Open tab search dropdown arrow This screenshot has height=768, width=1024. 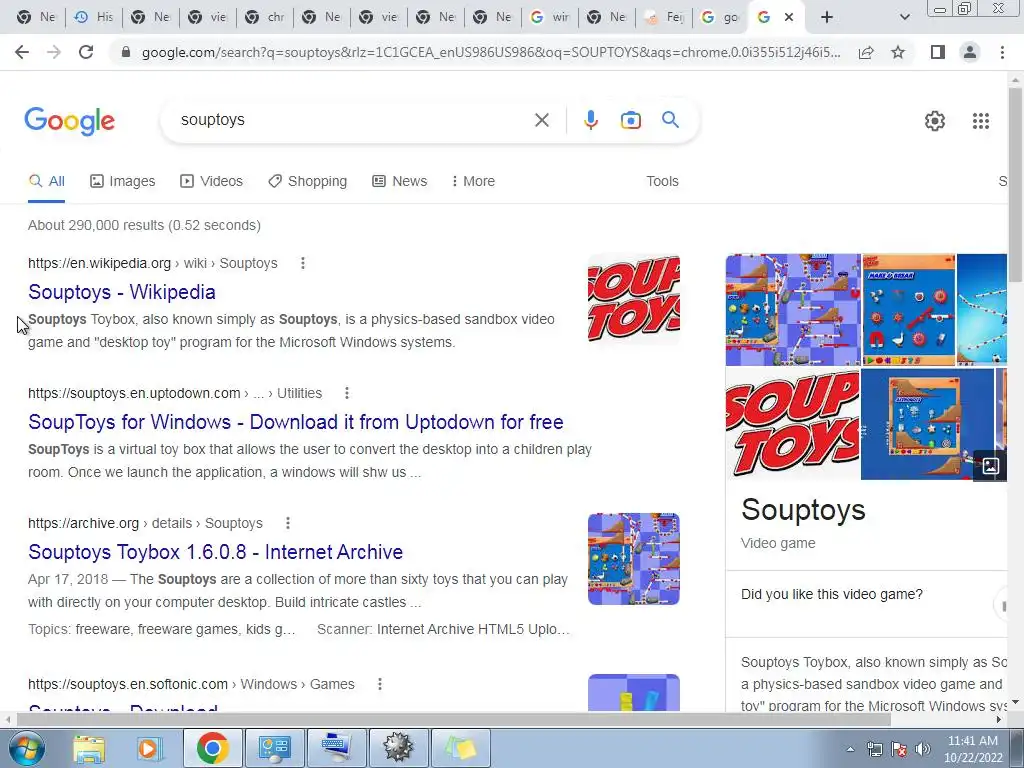pos(904,18)
